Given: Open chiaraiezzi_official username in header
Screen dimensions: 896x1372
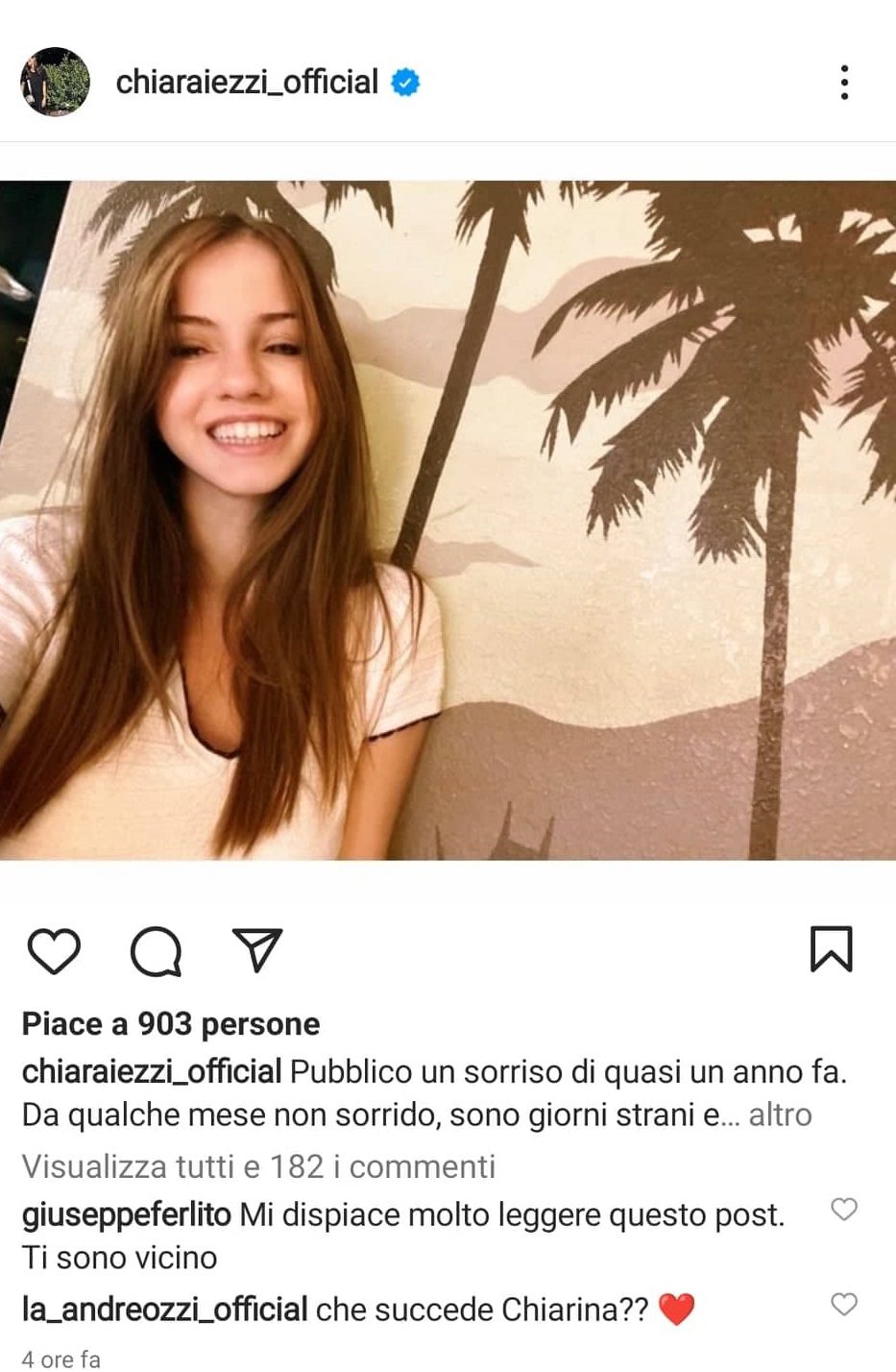Looking at the screenshot, I should (247, 83).
